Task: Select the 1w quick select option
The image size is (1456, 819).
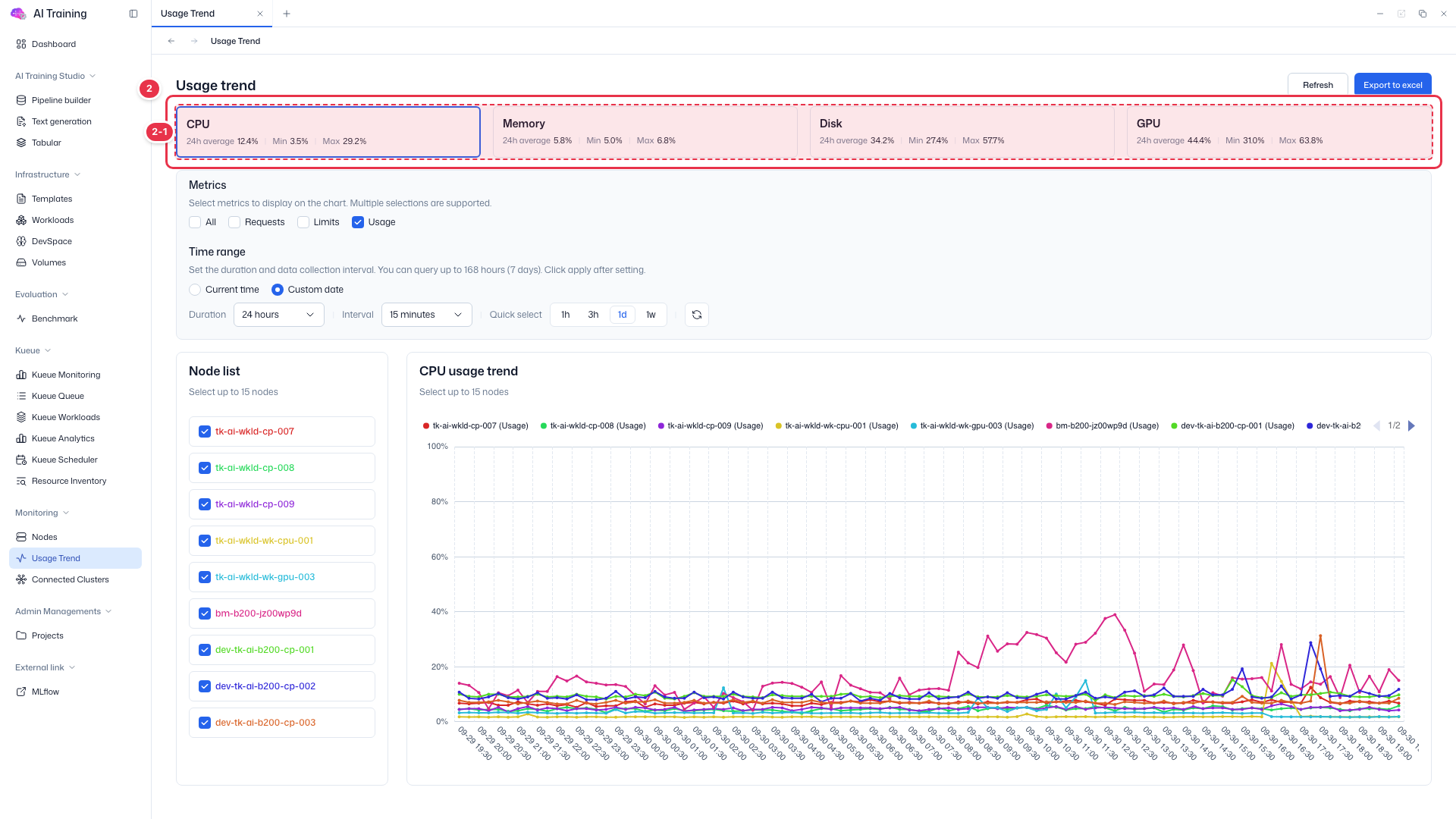Action: 651,315
